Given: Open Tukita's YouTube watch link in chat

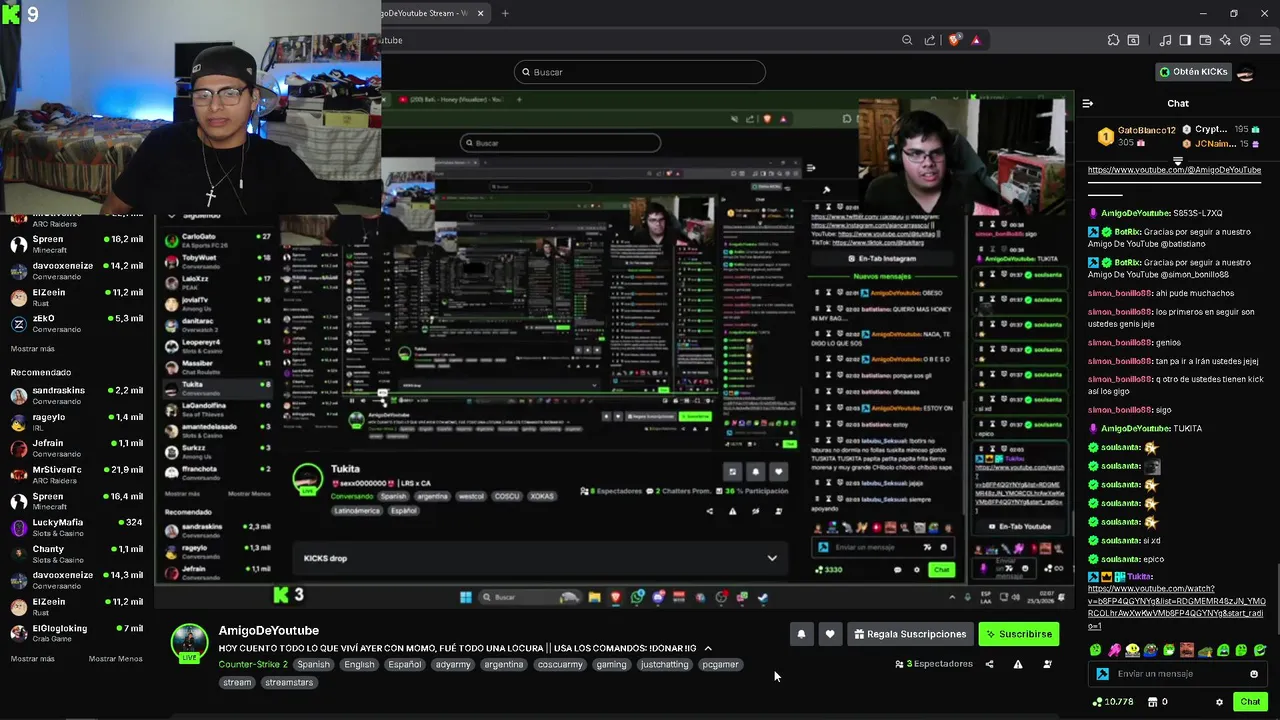Looking at the screenshot, I should click(1176, 607).
